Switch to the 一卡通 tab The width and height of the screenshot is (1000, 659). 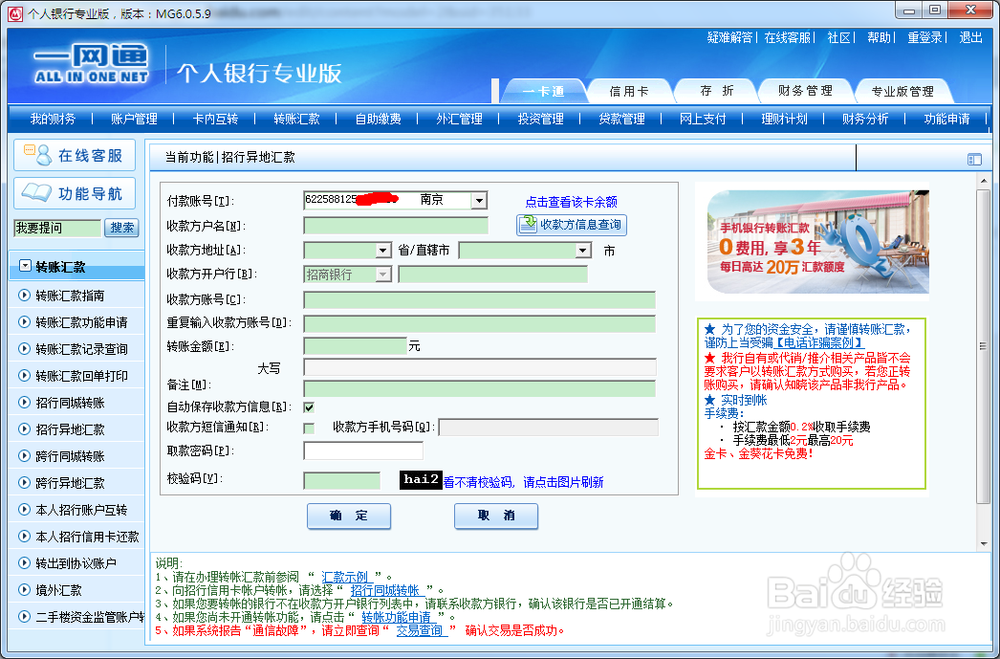(543, 91)
